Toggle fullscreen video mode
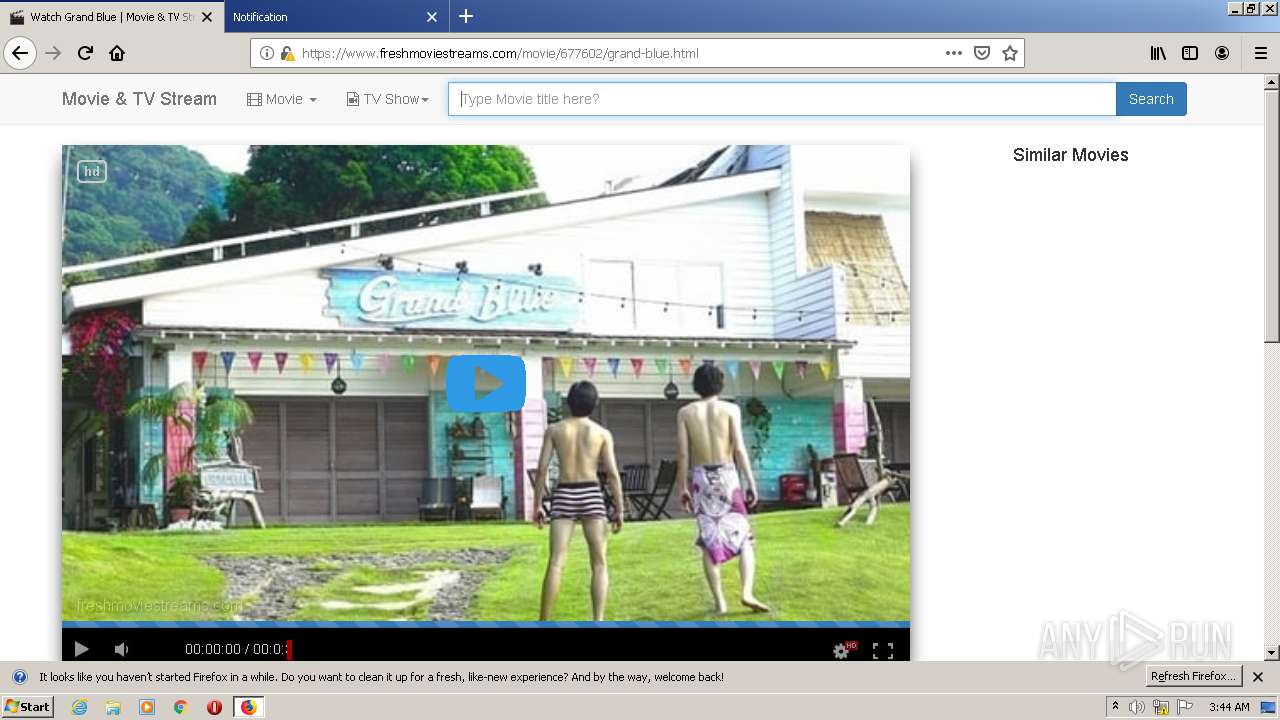 [x=883, y=650]
